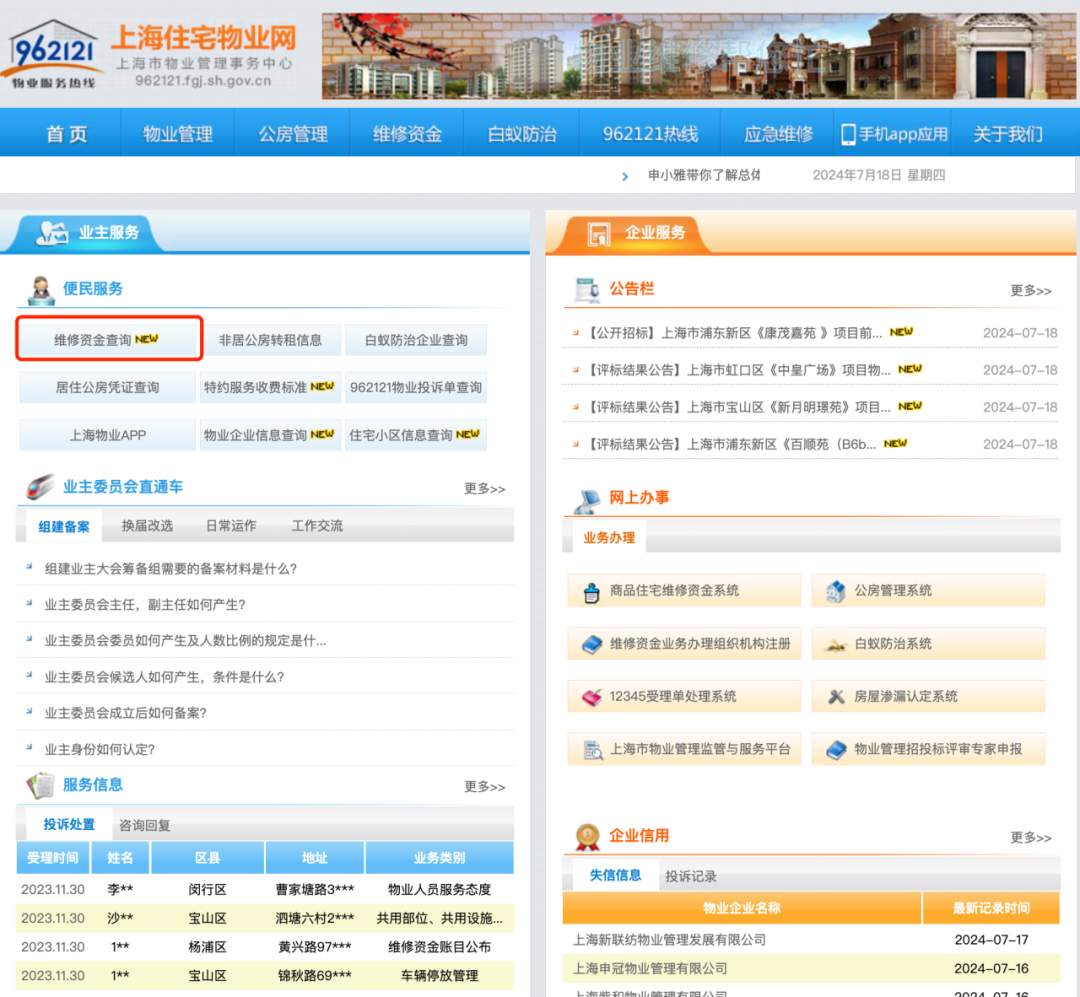The height and width of the screenshot is (997, 1080).
Task: Click the 房屋渗漏认定系统 tools icon
Action: [x=836, y=697]
